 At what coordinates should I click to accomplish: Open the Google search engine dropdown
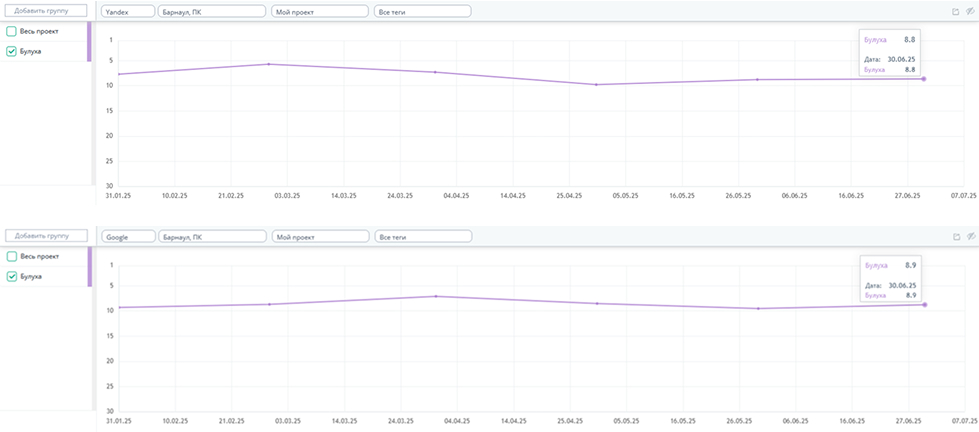[128, 237]
